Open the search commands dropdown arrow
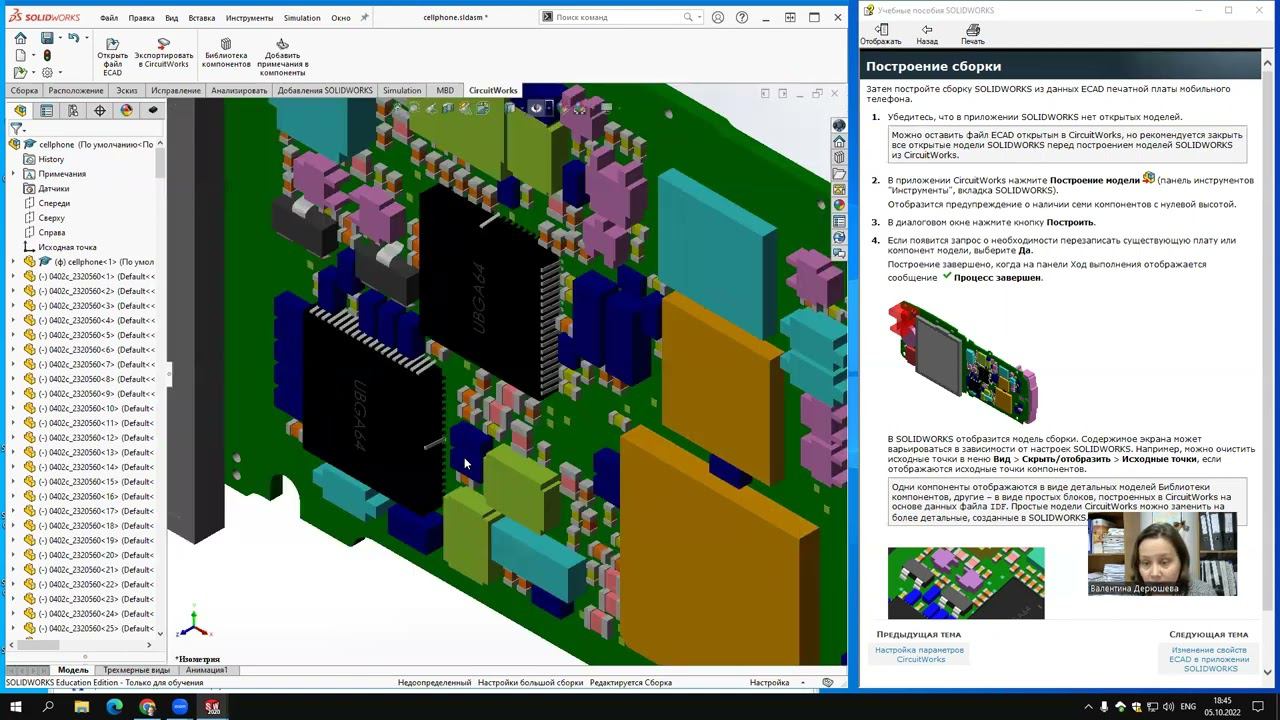The image size is (1280, 720). [x=699, y=17]
